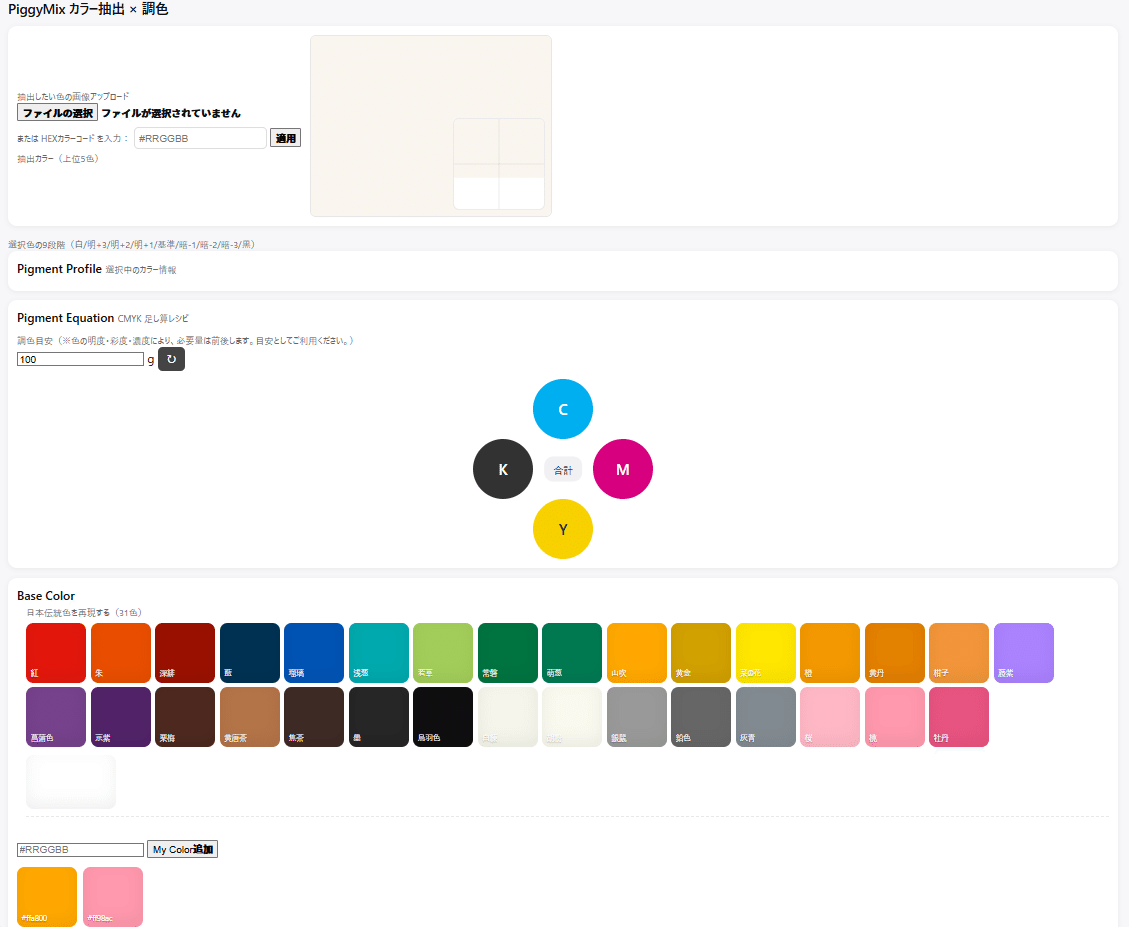Select the 浅葱 teal swatch
The width and height of the screenshot is (1129, 927).
[379, 653]
